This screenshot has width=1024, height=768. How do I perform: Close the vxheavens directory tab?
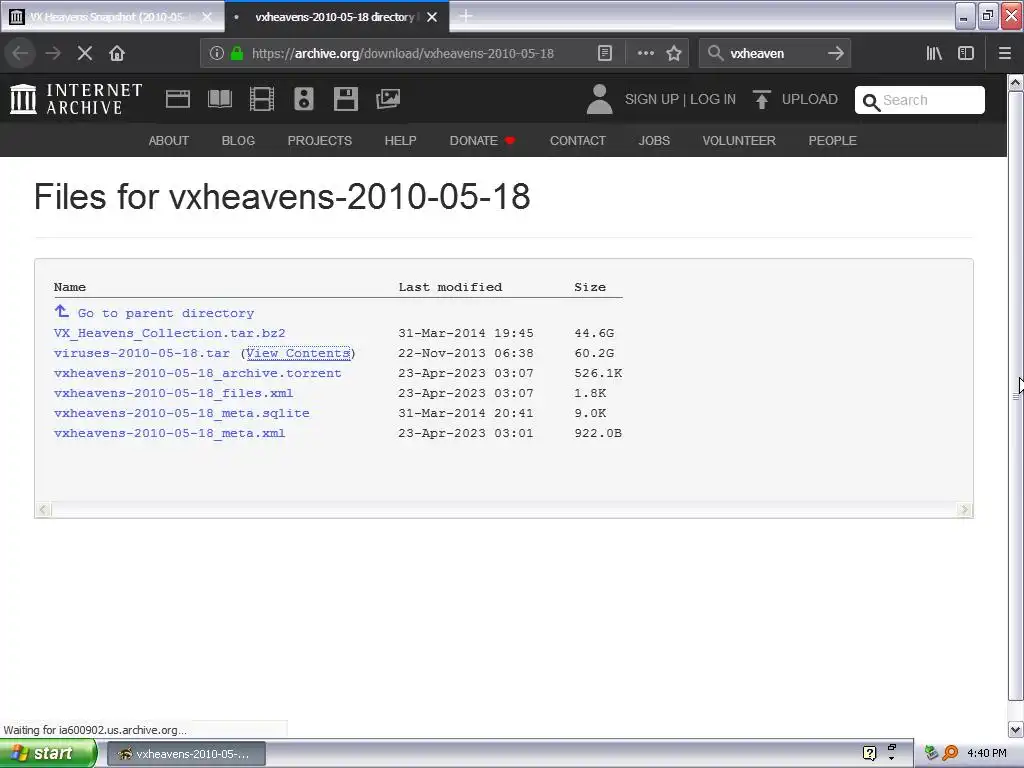click(432, 17)
